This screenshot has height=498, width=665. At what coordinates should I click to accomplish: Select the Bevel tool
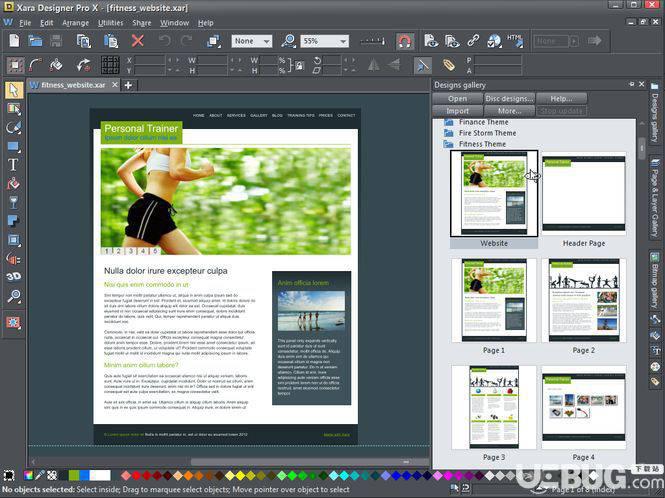click(14, 240)
